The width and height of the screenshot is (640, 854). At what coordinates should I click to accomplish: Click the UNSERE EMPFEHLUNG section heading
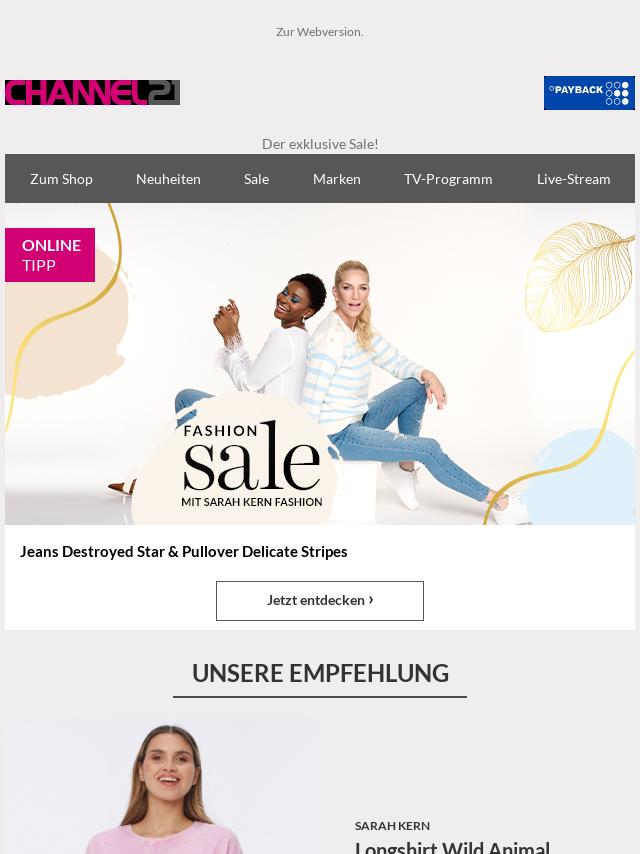click(320, 673)
